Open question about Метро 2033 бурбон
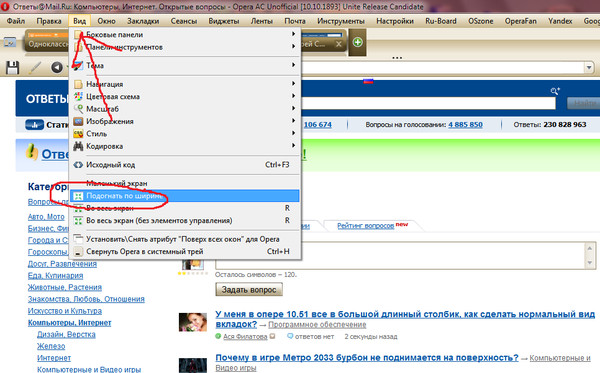 [367, 358]
